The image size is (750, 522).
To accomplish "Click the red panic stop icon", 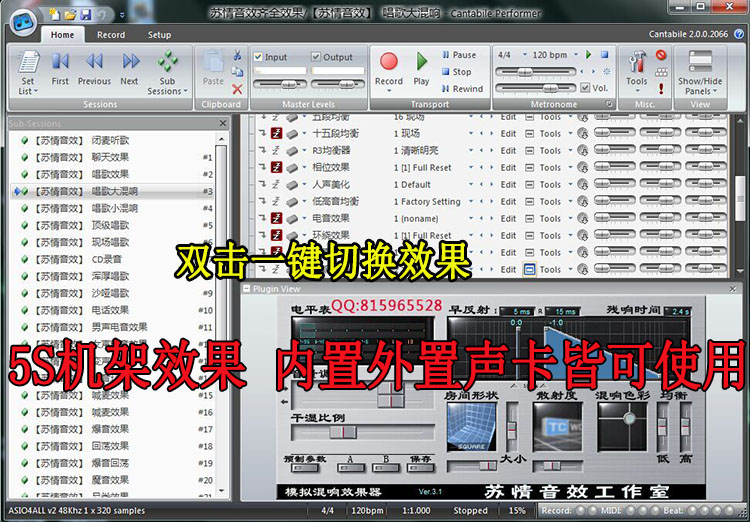I will coord(661,55).
